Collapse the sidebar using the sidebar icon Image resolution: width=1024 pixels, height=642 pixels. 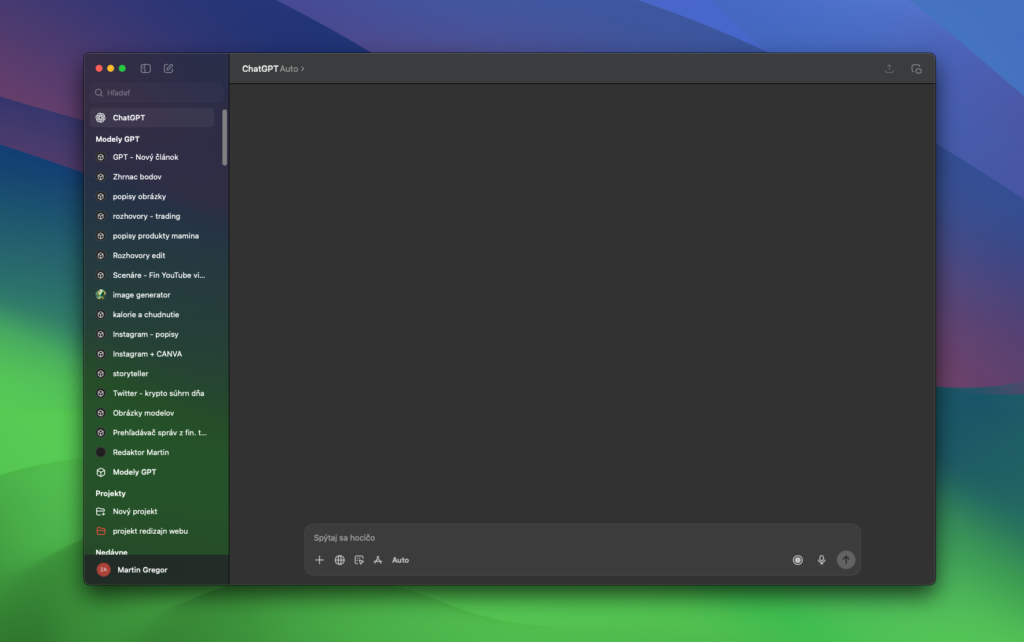click(145, 68)
